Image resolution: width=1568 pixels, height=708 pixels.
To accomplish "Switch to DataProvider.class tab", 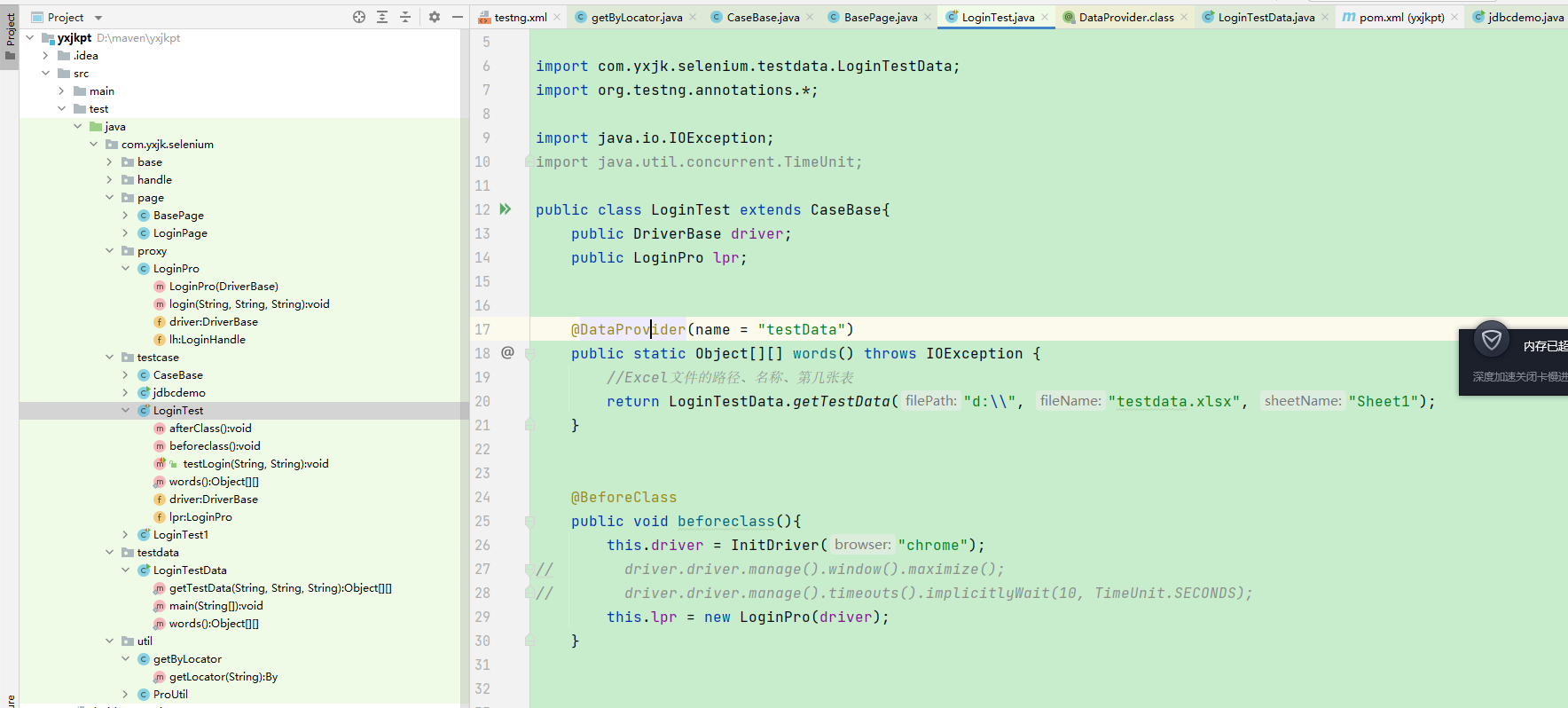I will pyautogui.click(x=1125, y=17).
